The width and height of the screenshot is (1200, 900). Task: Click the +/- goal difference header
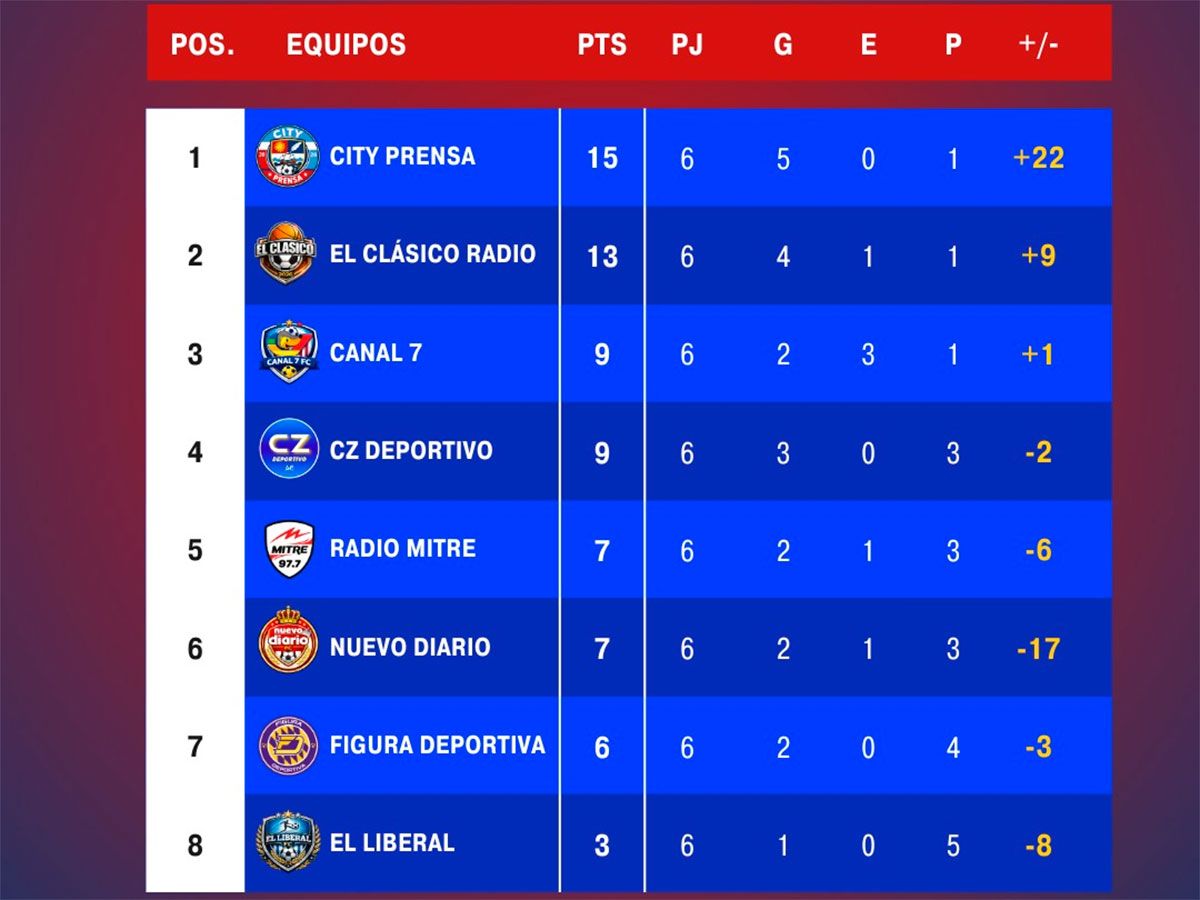[1038, 45]
